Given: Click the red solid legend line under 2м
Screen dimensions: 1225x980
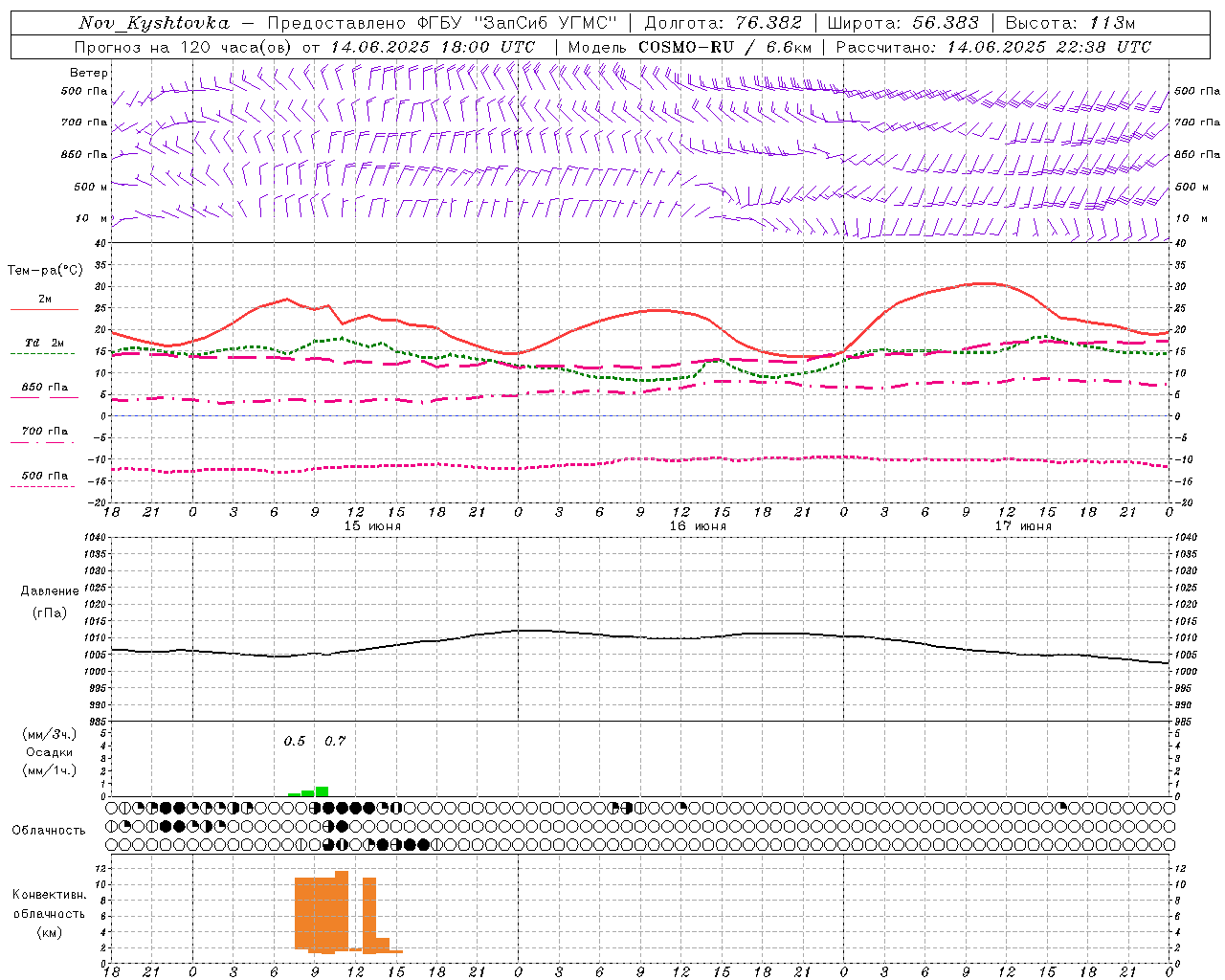Looking at the screenshot, I should (x=44, y=310).
